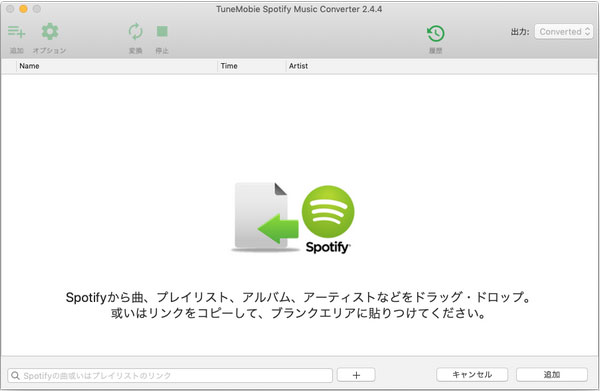Screen dimensions: 600x391
Task: Click the plus button beside link field
Action: click(356, 375)
